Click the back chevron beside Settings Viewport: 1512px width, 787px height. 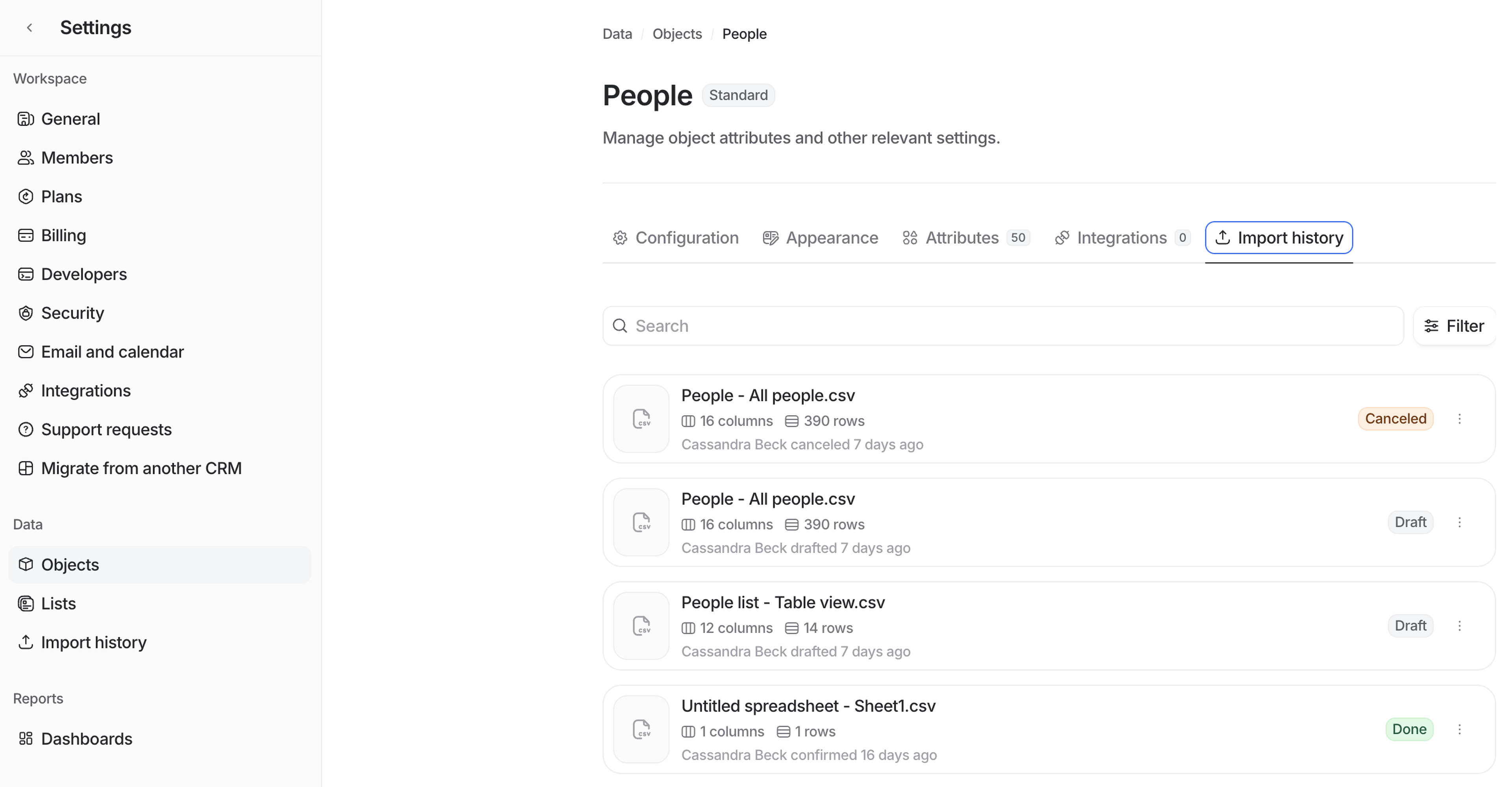pyautogui.click(x=30, y=28)
